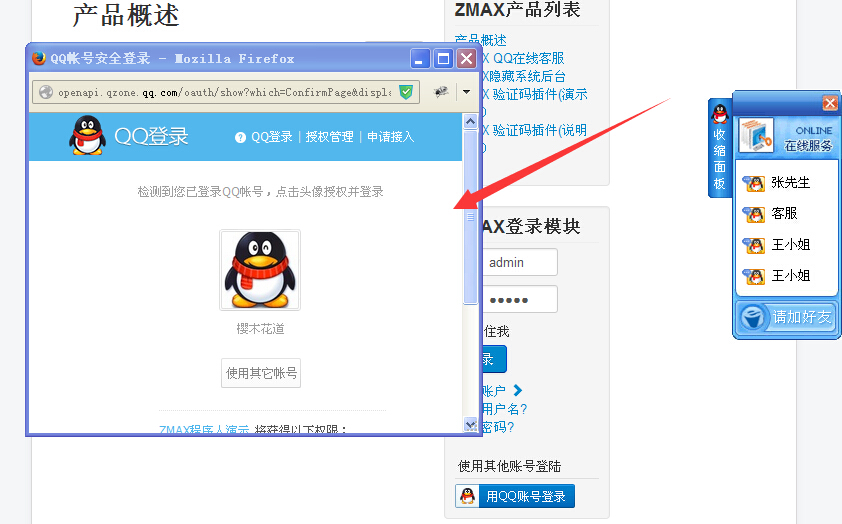Open the 授权管理 header link
Screen dimensions: 842x524
pyautogui.click(x=329, y=137)
